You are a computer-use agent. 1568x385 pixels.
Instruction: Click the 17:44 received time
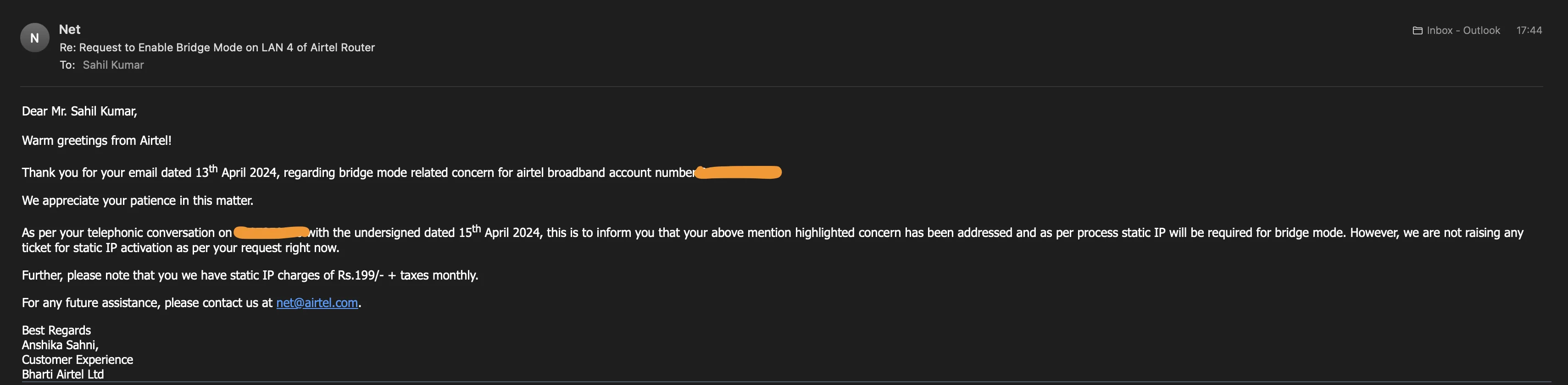point(1529,30)
